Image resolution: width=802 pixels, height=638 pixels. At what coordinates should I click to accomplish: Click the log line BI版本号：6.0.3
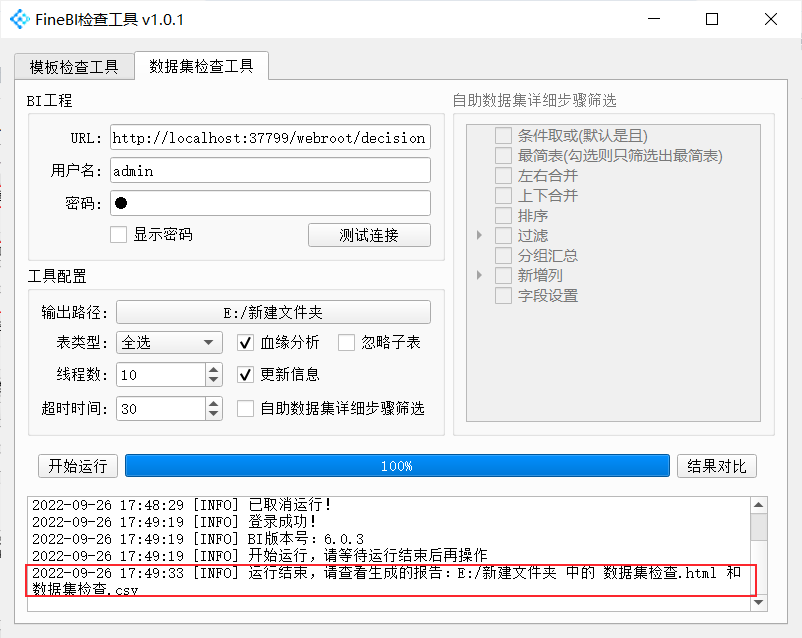coord(198,539)
